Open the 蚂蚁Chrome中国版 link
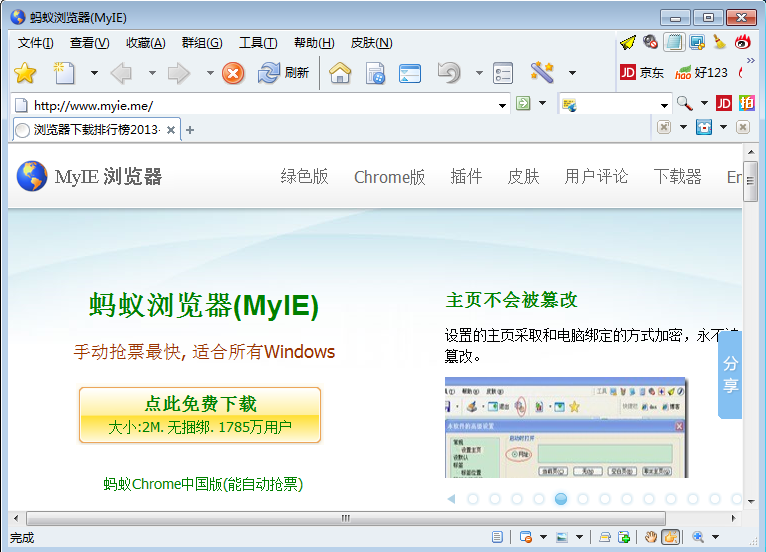This screenshot has width=766, height=552. point(203,484)
